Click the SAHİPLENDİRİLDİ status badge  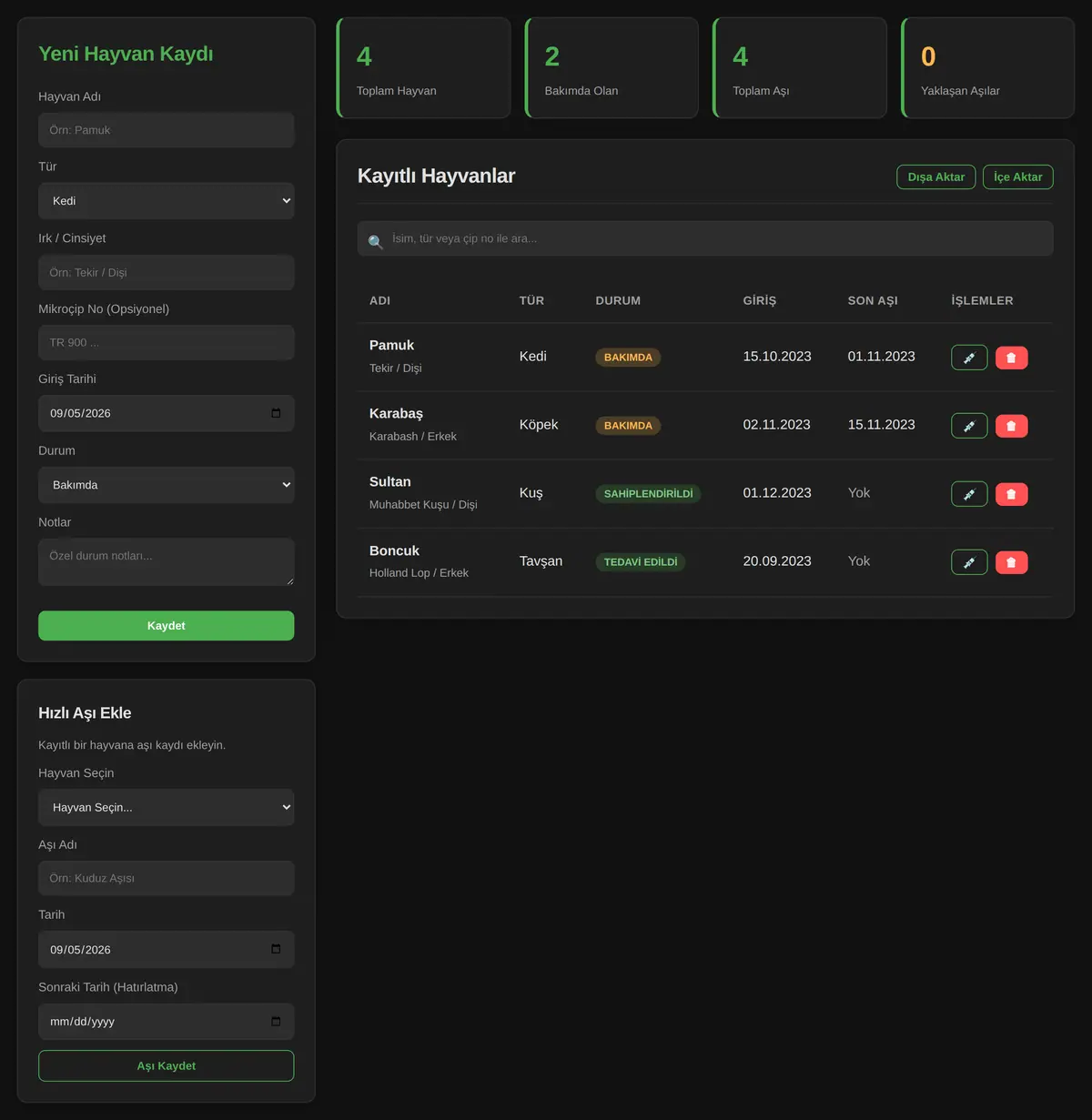tap(648, 494)
